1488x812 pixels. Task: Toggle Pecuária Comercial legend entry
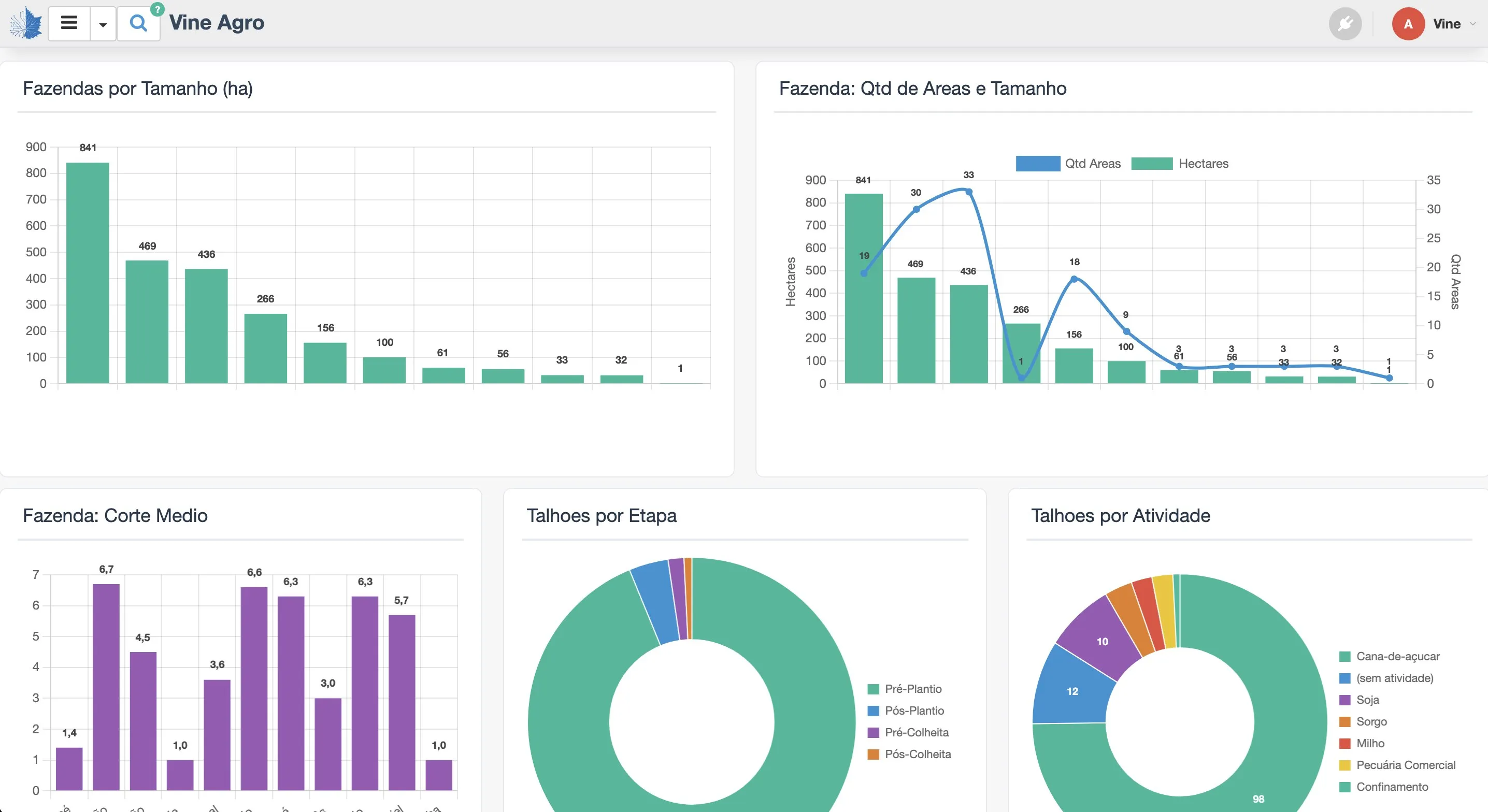tap(1398, 765)
